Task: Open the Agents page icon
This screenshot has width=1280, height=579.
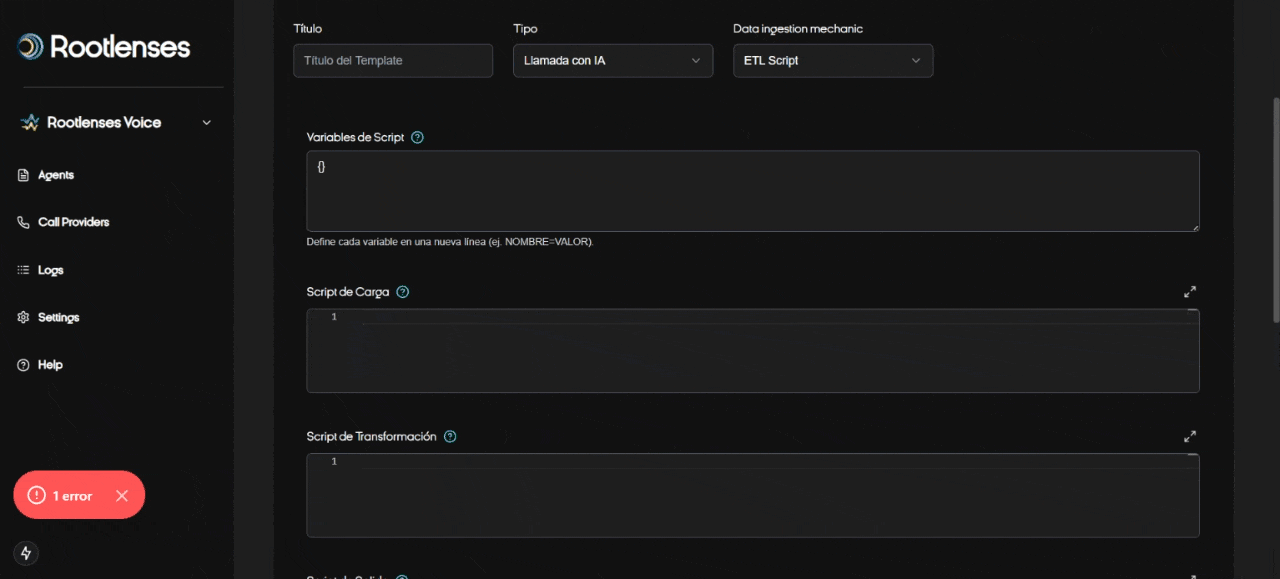Action: click(x=24, y=175)
